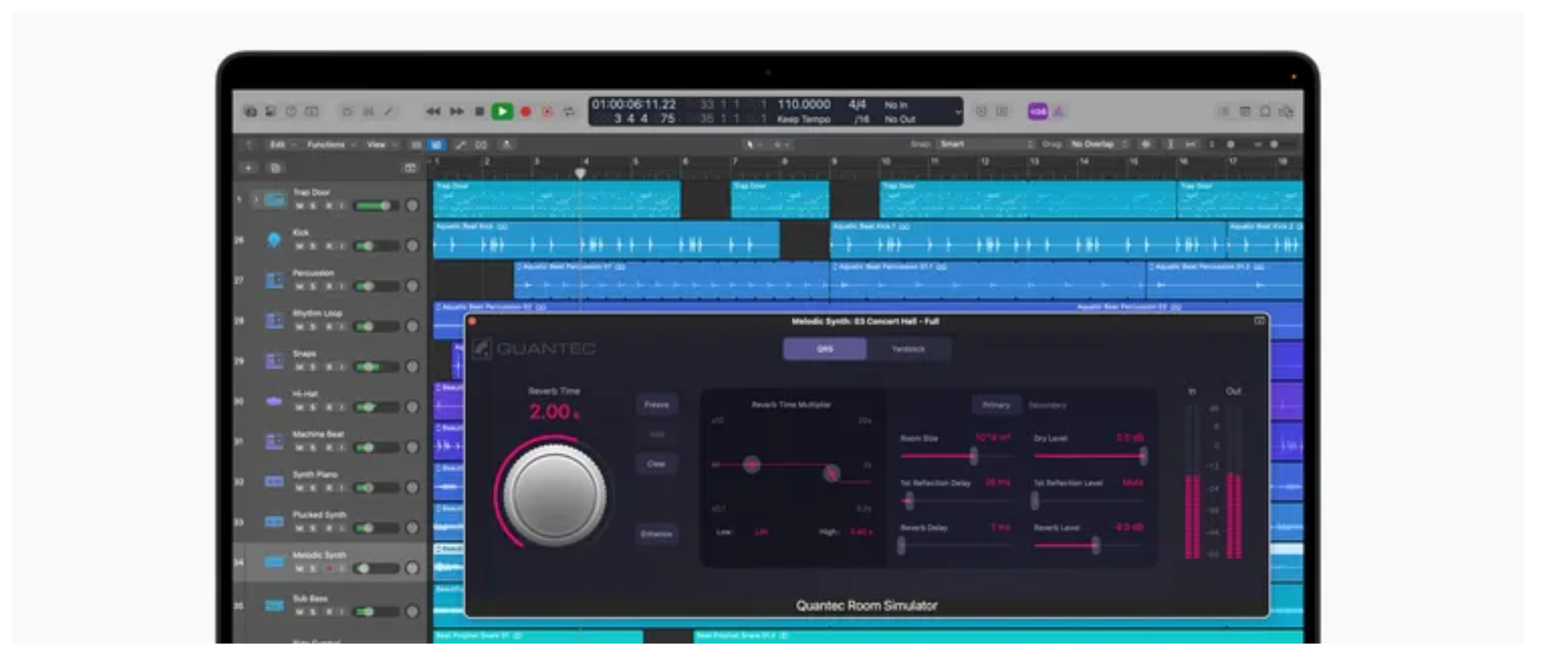Solo the Percussion track

click(313, 286)
